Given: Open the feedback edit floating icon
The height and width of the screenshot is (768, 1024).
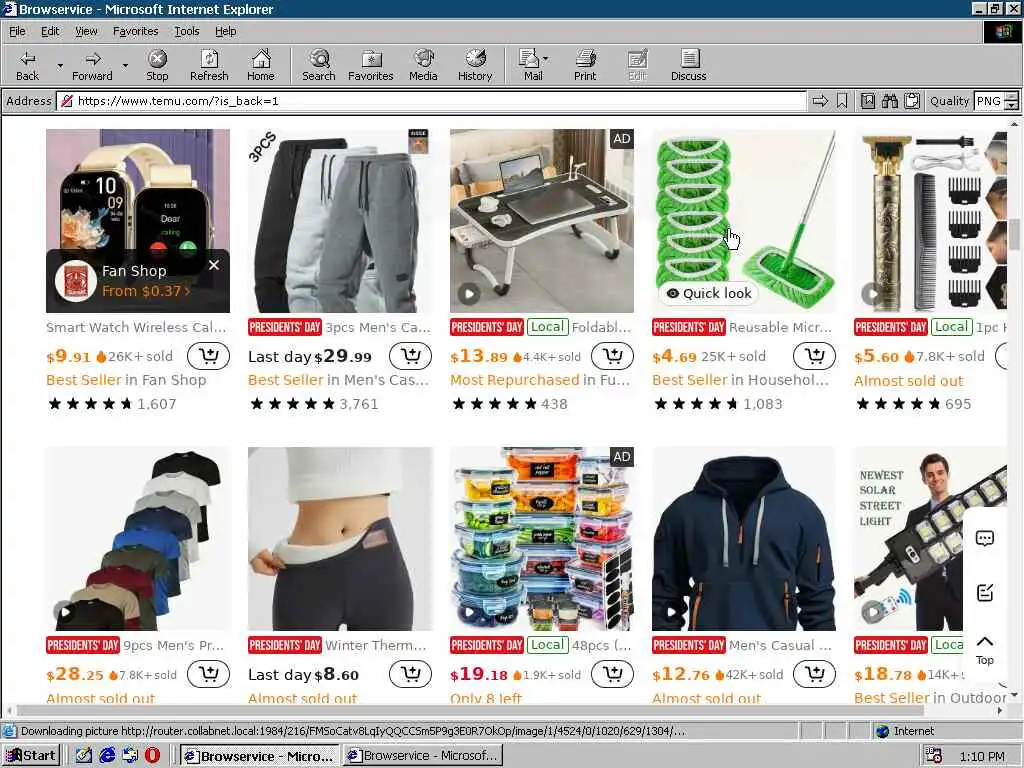Looking at the screenshot, I should (x=985, y=592).
